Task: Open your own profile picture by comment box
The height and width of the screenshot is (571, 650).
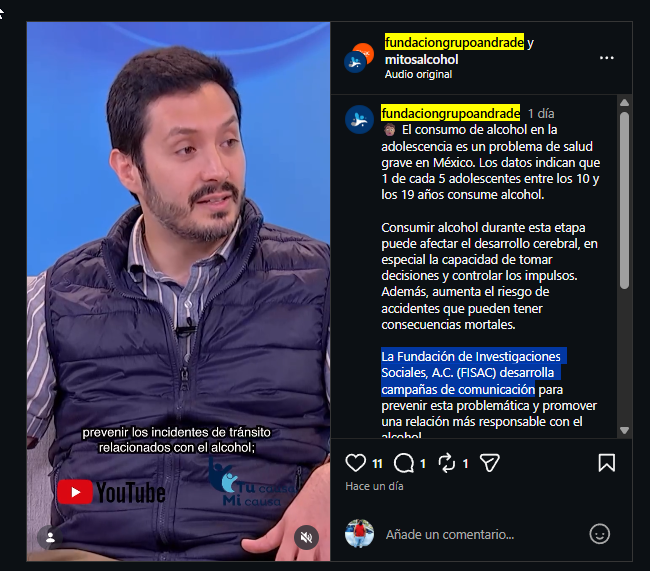Action: [359, 533]
